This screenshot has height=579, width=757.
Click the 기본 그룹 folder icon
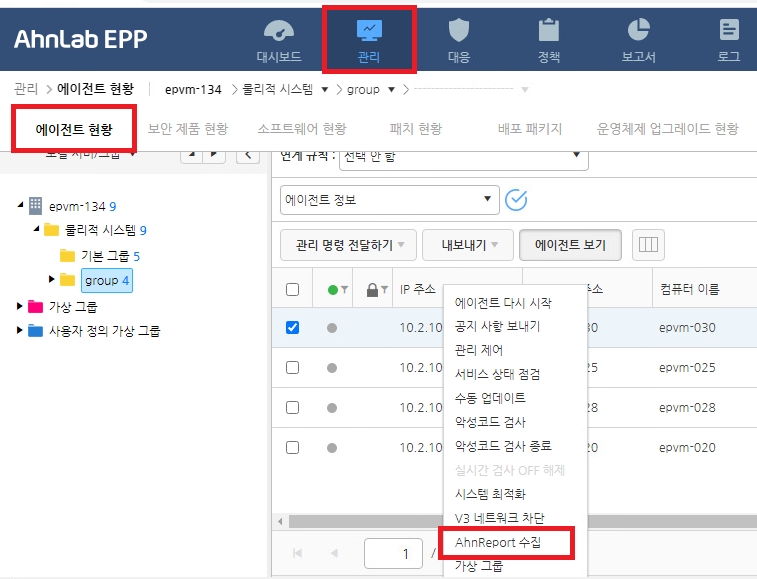pyautogui.click(x=67, y=255)
